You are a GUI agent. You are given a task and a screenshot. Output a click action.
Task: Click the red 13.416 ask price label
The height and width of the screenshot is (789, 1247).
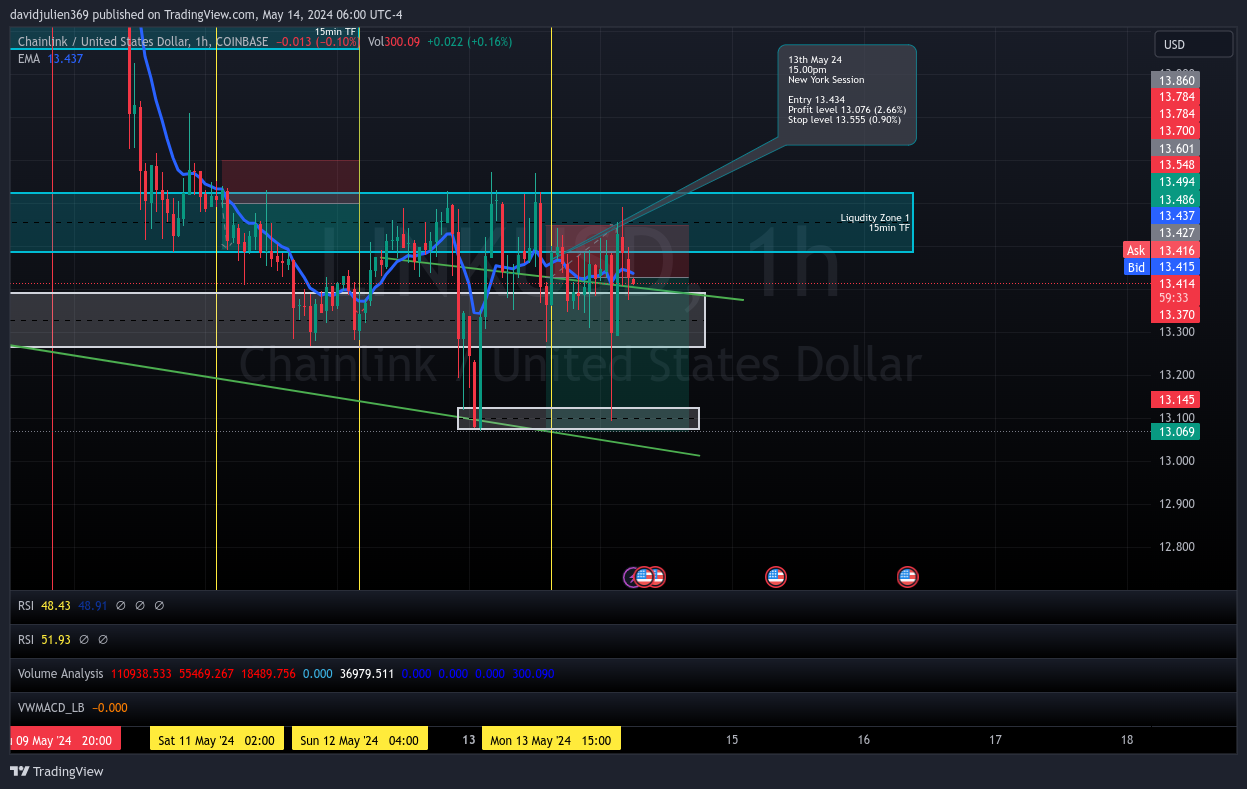[x=1176, y=250]
